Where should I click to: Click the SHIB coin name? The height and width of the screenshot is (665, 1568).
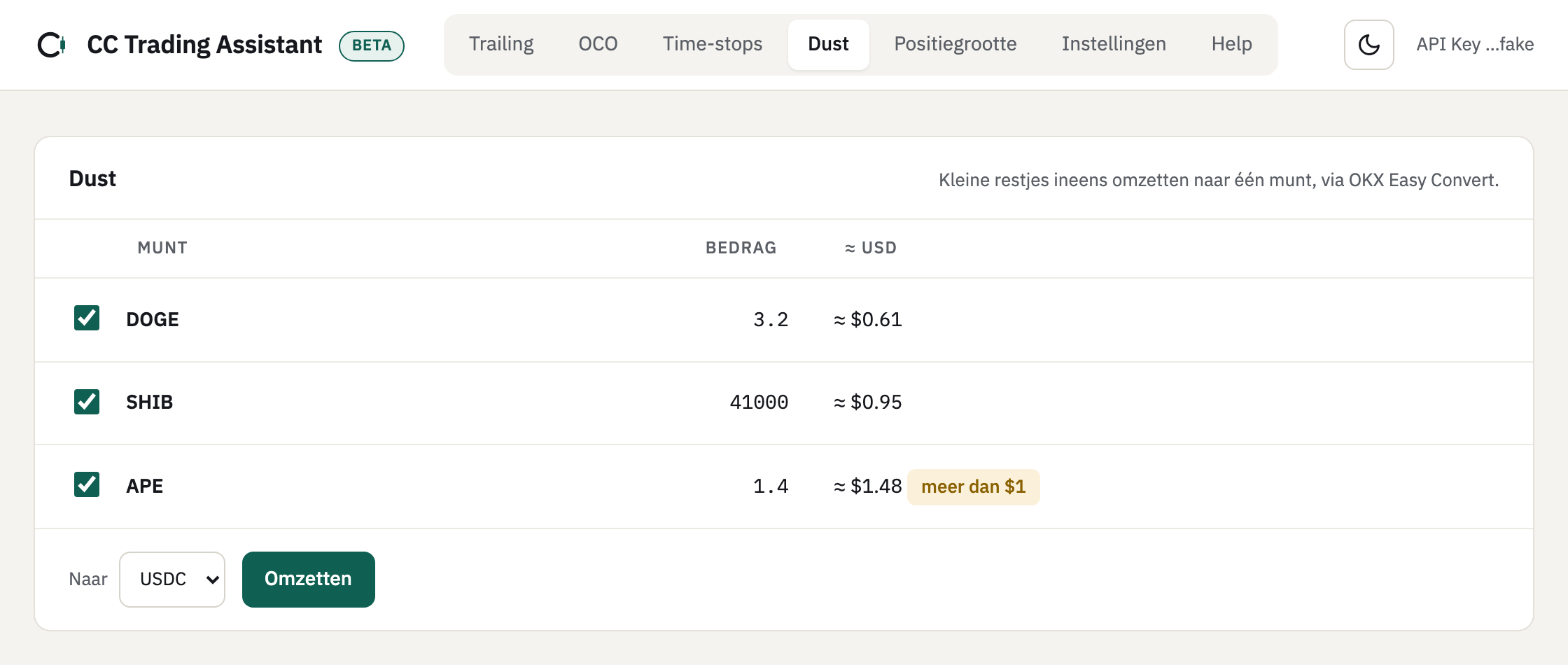(149, 402)
